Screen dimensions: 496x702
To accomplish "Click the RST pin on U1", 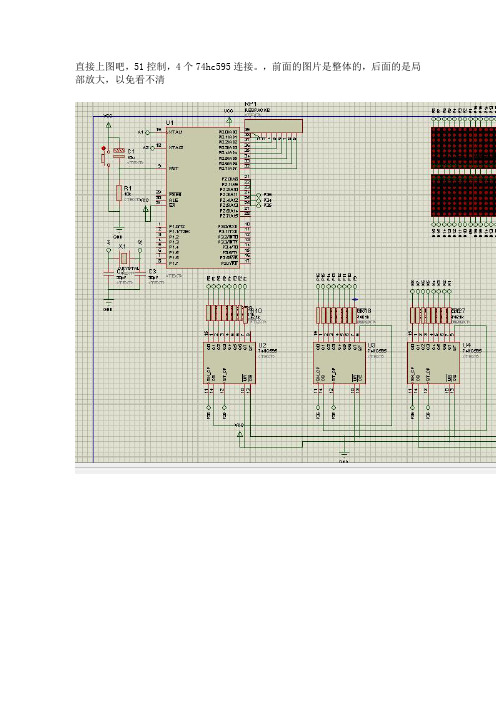I will 174,168.
